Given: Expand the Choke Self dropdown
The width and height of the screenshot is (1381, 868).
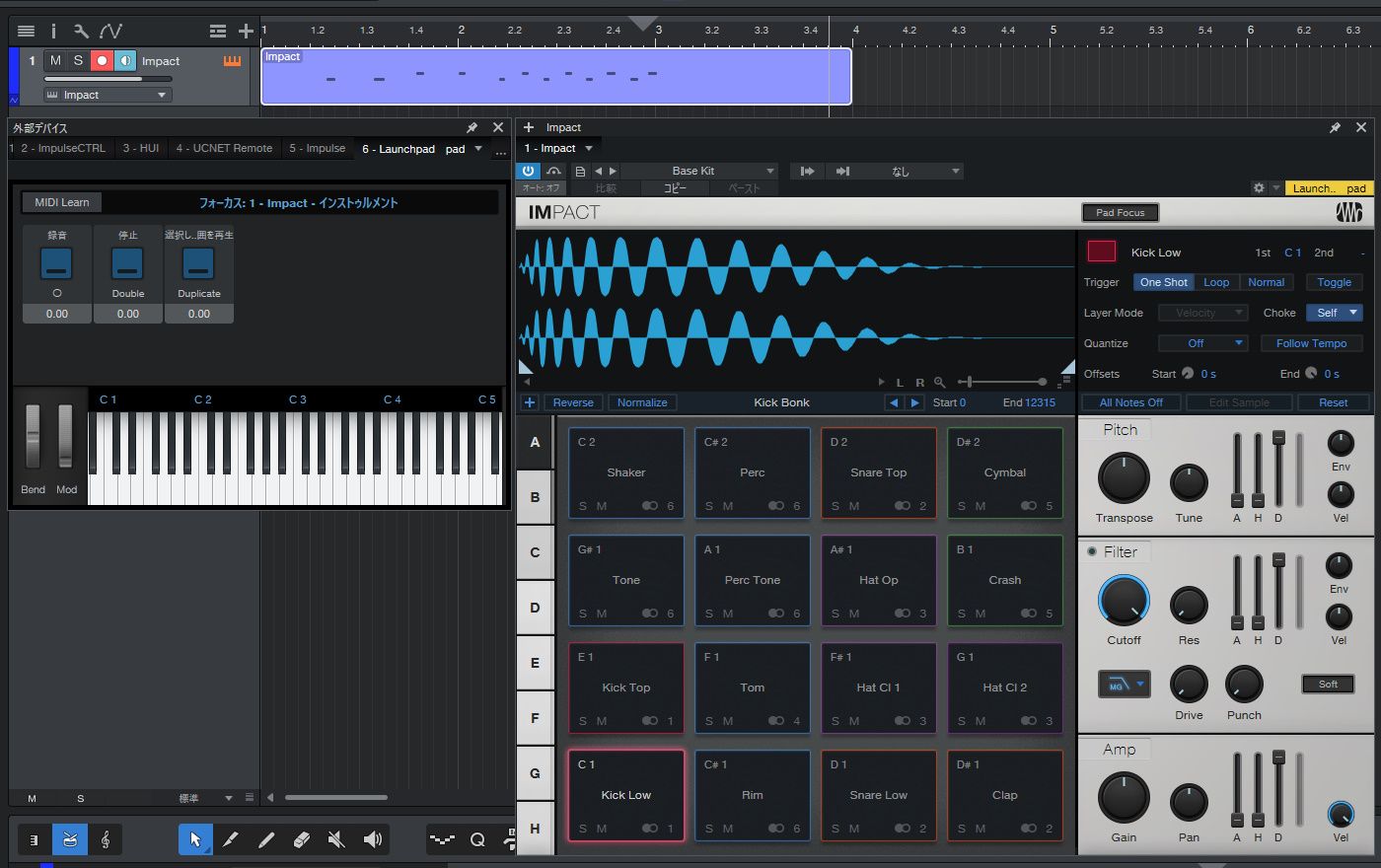Looking at the screenshot, I should pos(1335,313).
